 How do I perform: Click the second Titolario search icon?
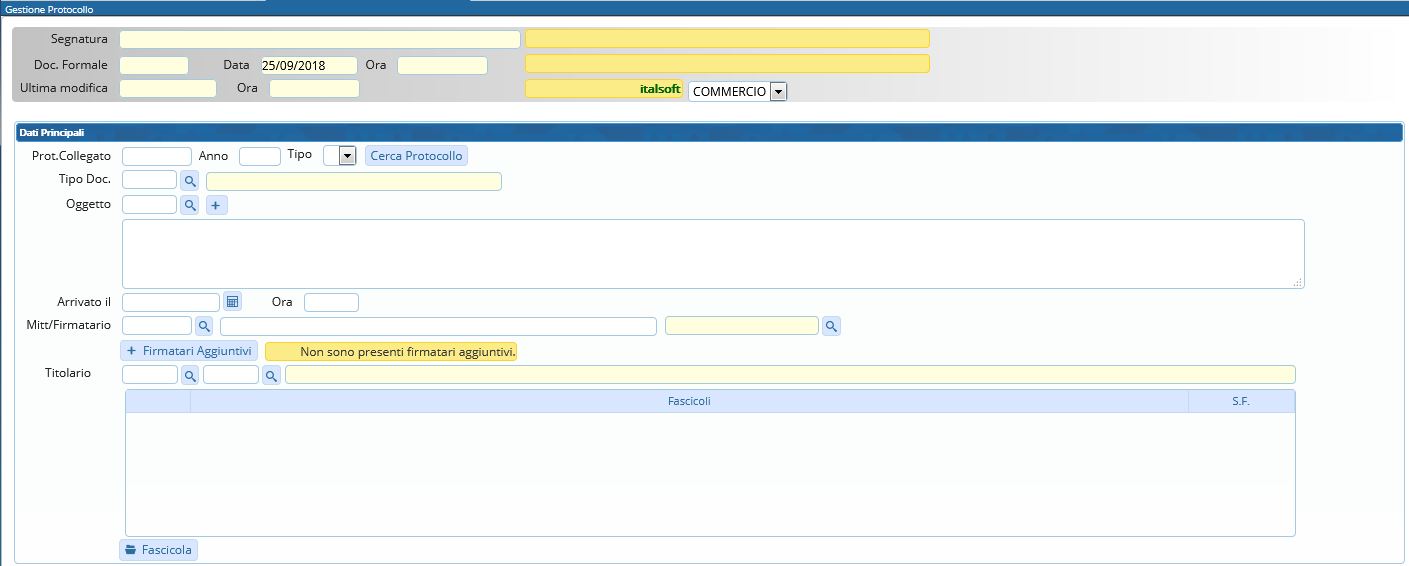(x=271, y=375)
